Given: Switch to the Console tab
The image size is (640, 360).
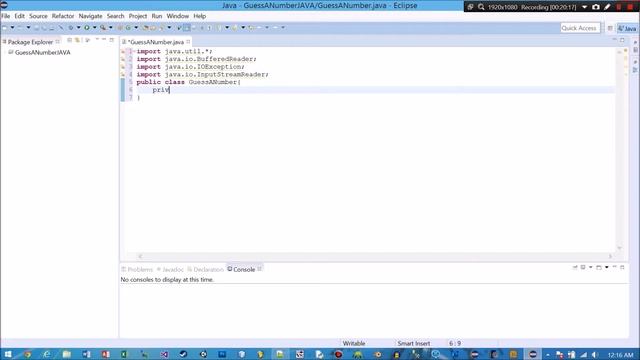Looking at the screenshot, I should (x=241, y=269).
